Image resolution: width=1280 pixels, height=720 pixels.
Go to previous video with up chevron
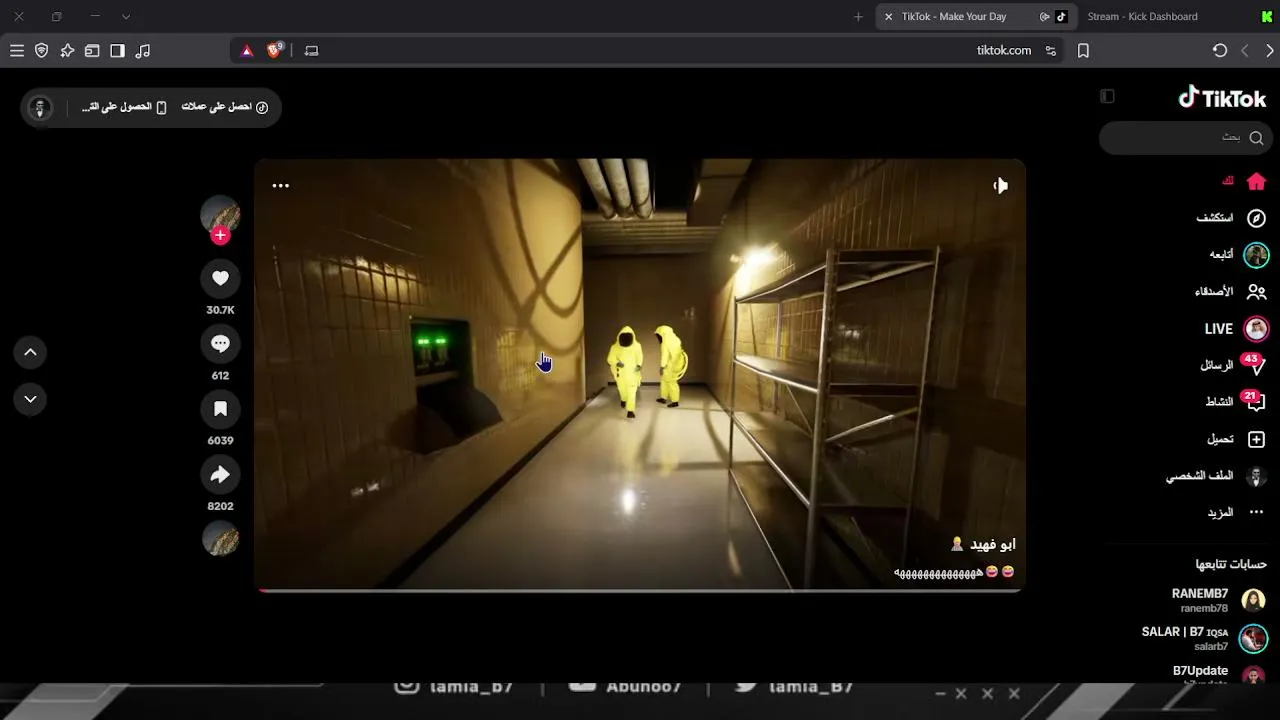click(x=30, y=352)
